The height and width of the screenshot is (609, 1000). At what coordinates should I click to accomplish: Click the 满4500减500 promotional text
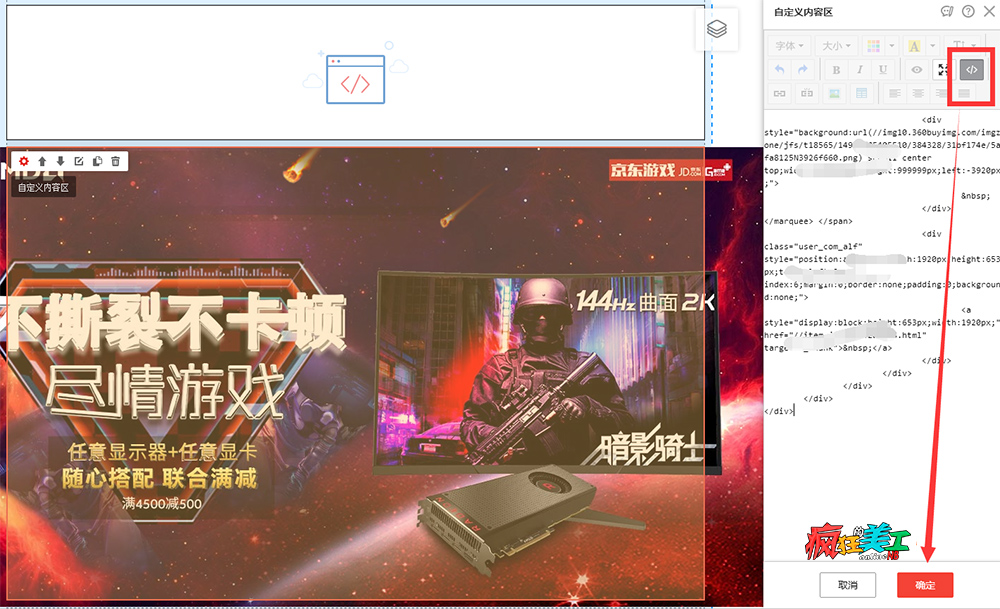161,504
